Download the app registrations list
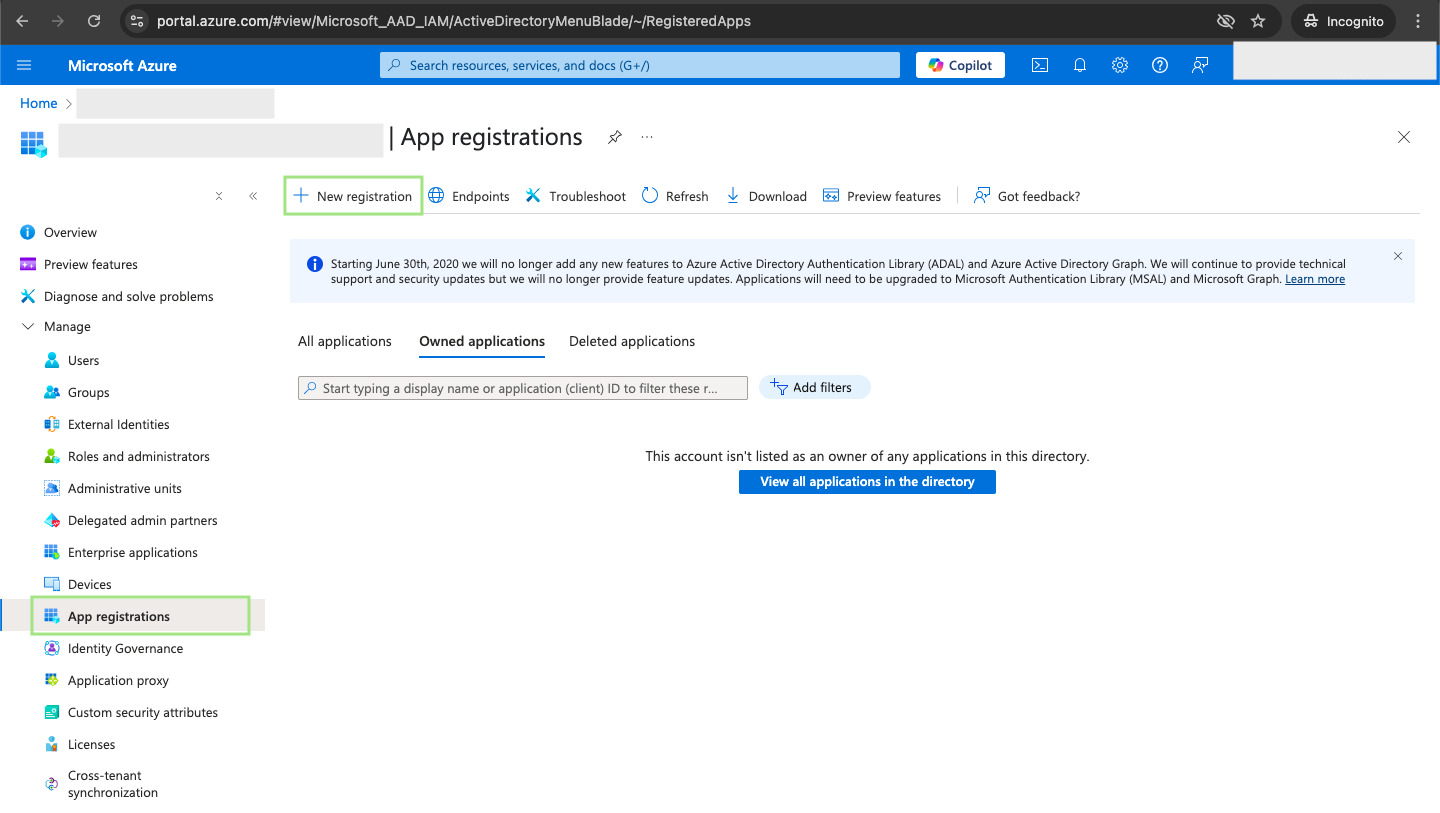The image size is (1440, 813). click(x=766, y=196)
